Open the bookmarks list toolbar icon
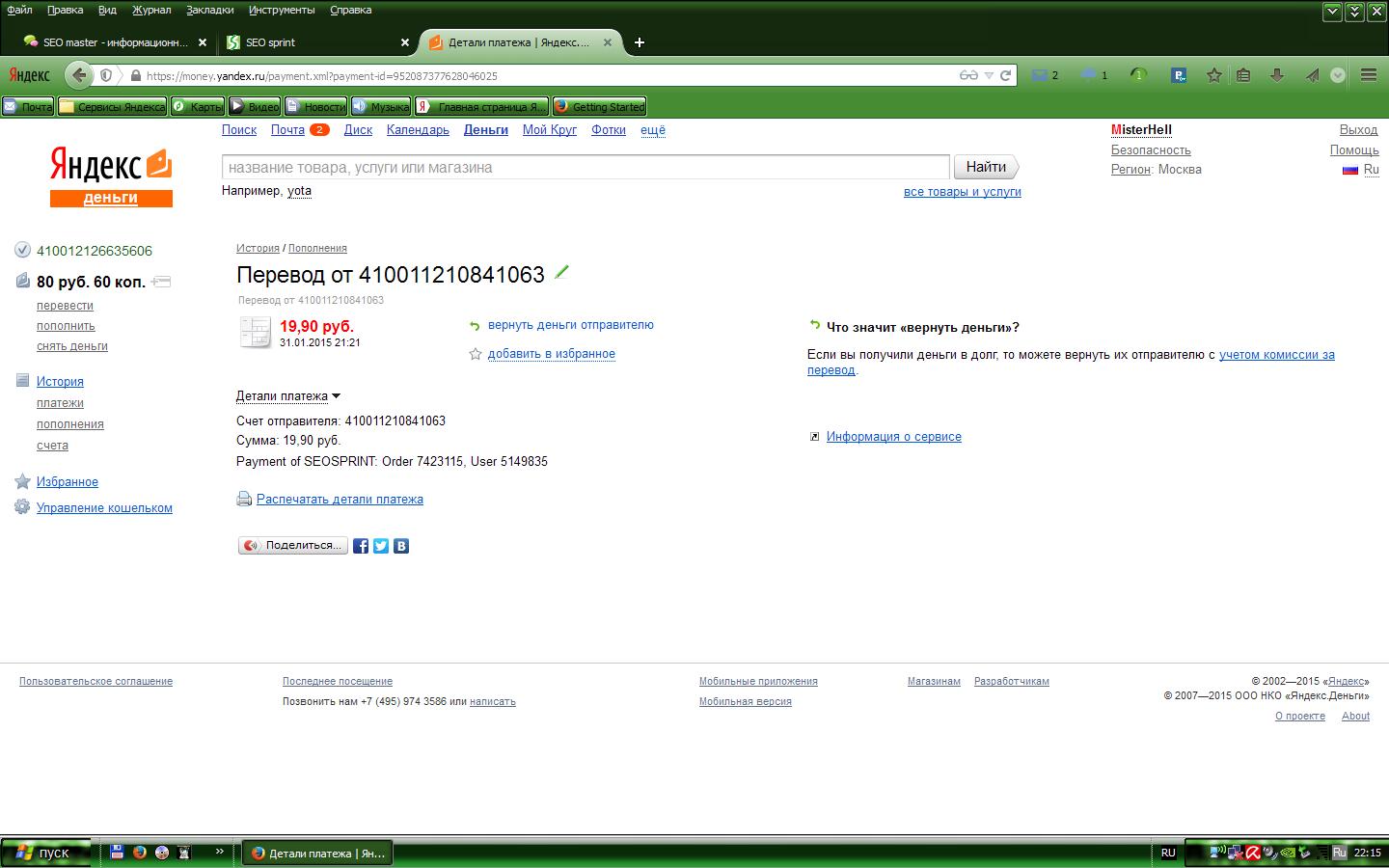1389x868 pixels. pyautogui.click(x=1243, y=75)
